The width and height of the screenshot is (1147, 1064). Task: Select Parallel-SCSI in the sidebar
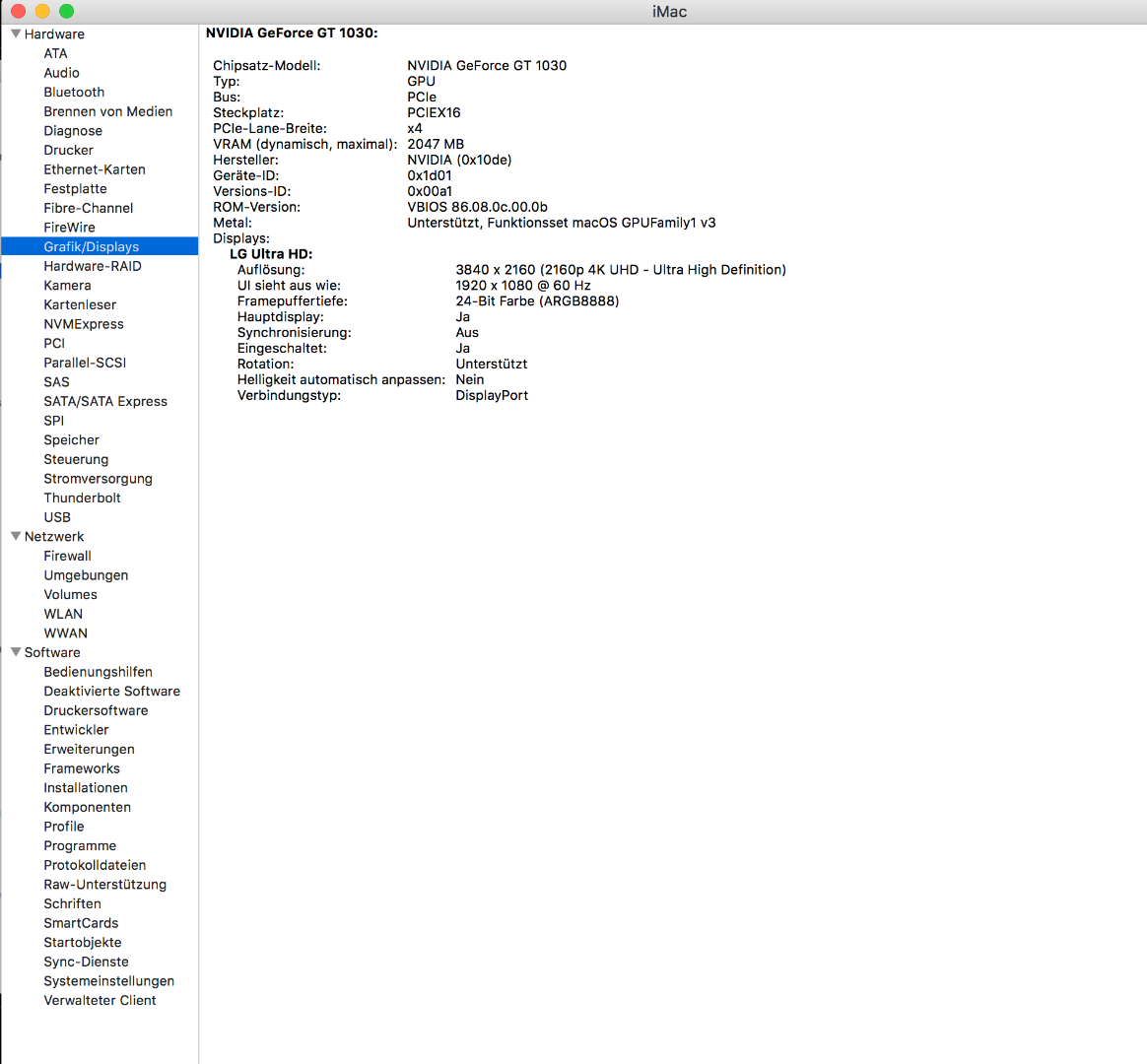point(85,363)
